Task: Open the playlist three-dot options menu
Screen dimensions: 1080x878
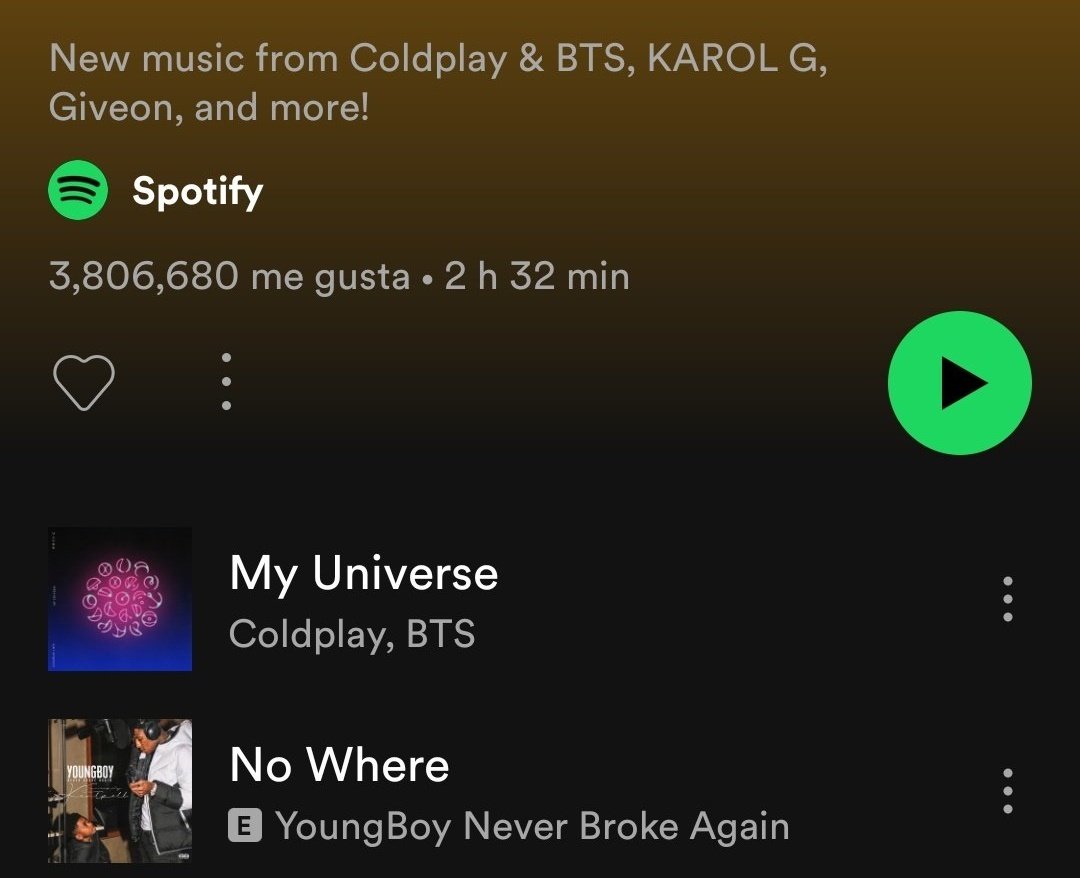Action: point(226,381)
